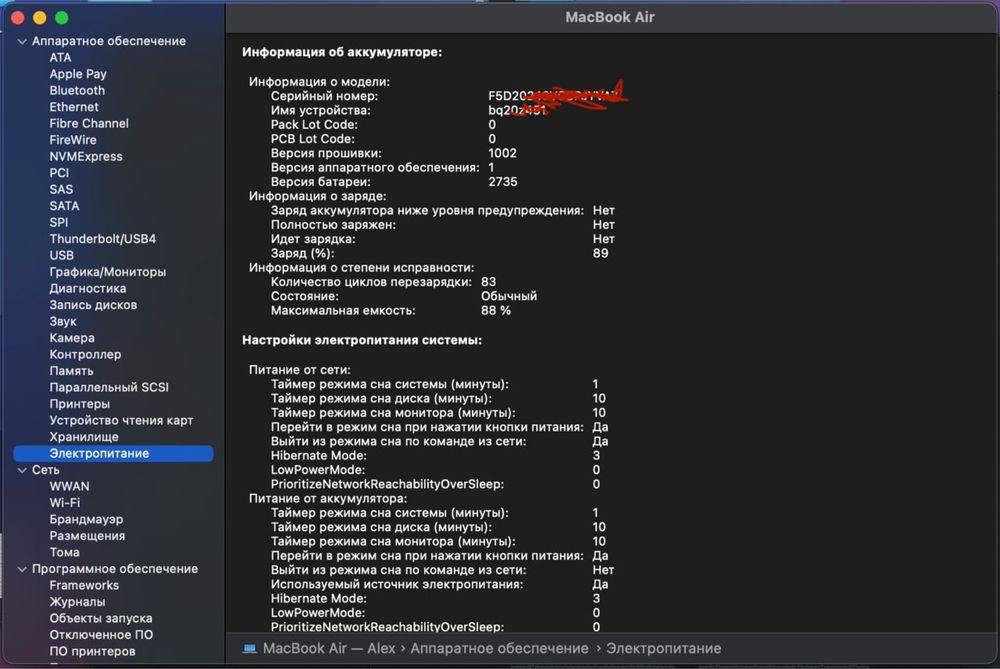Select Контроллер in the sidebar

pos(85,354)
